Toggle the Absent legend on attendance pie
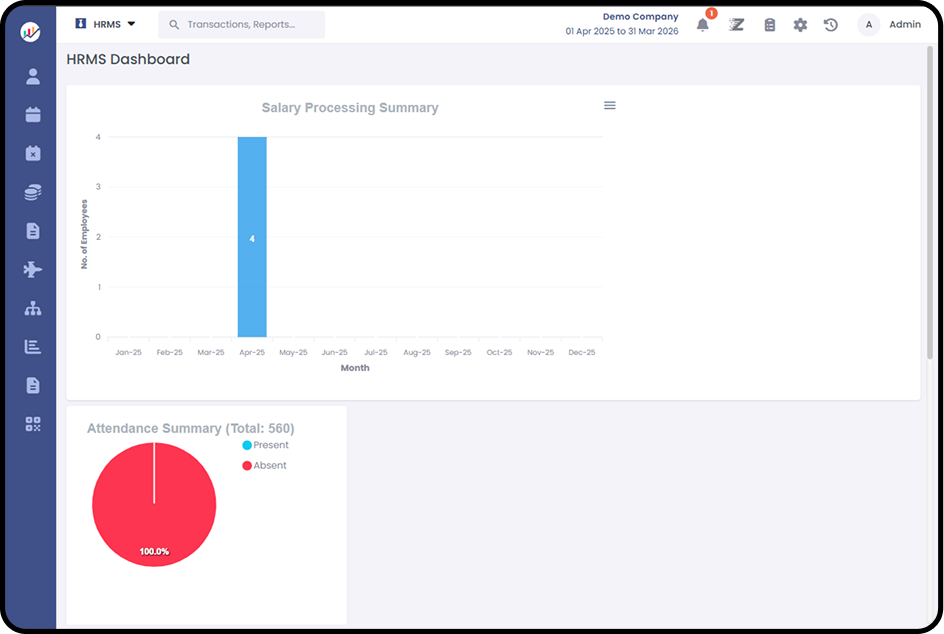 263,464
